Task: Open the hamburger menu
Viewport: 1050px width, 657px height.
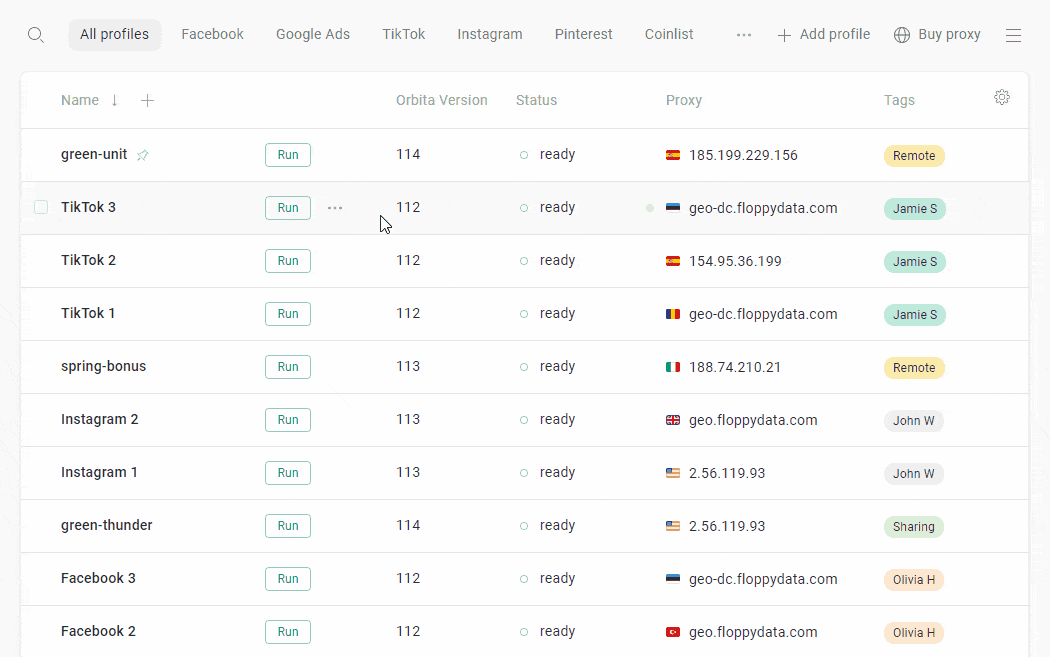Action: click(1013, 35)
